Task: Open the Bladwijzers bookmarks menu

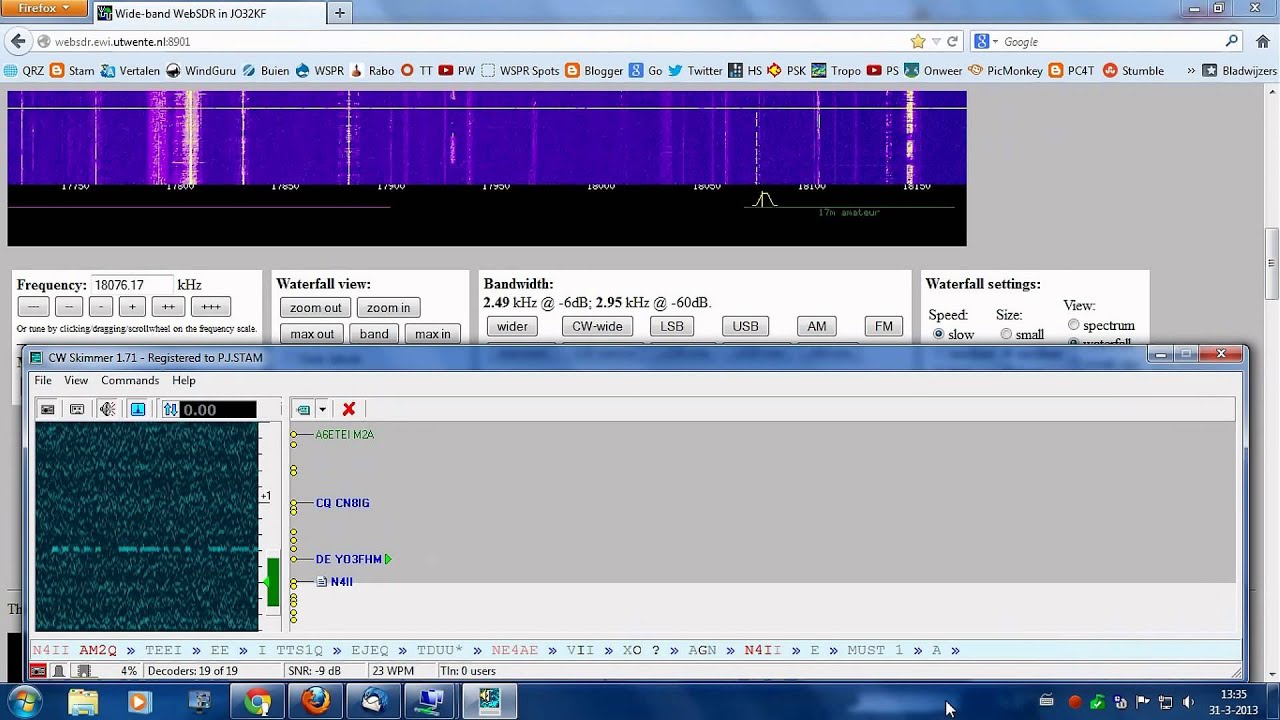Action: tap(1240, 71)
